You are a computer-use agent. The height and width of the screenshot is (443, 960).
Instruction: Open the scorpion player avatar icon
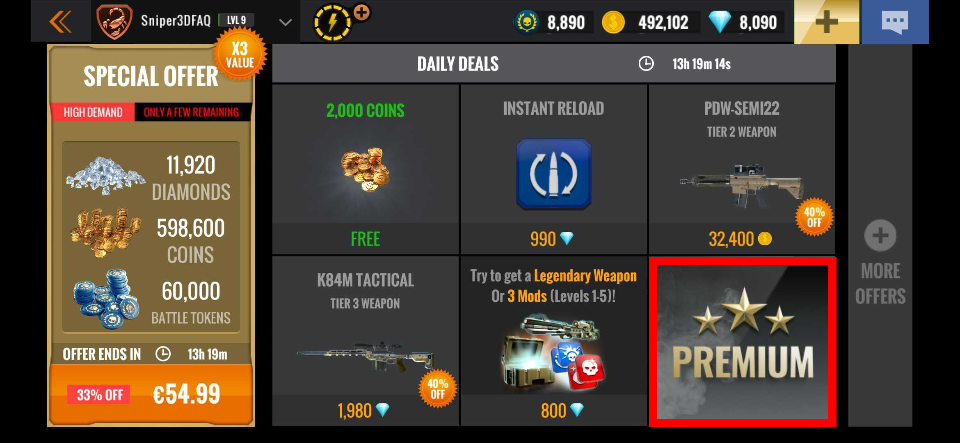[114, 22]
